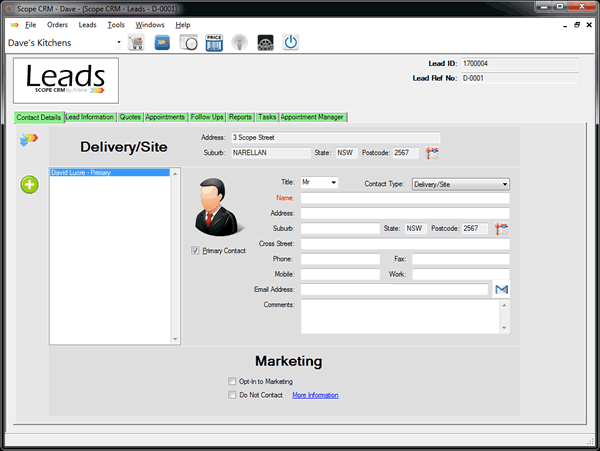
Task: Click the More Information link
Action: pyautogui.click(x=315, y=395)
